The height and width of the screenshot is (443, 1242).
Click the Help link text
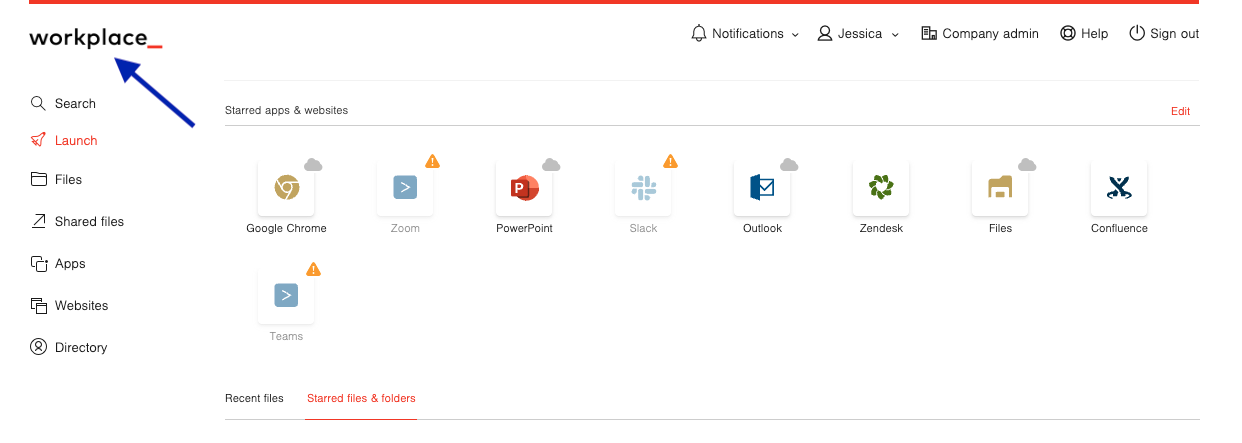click(1095, 33)
